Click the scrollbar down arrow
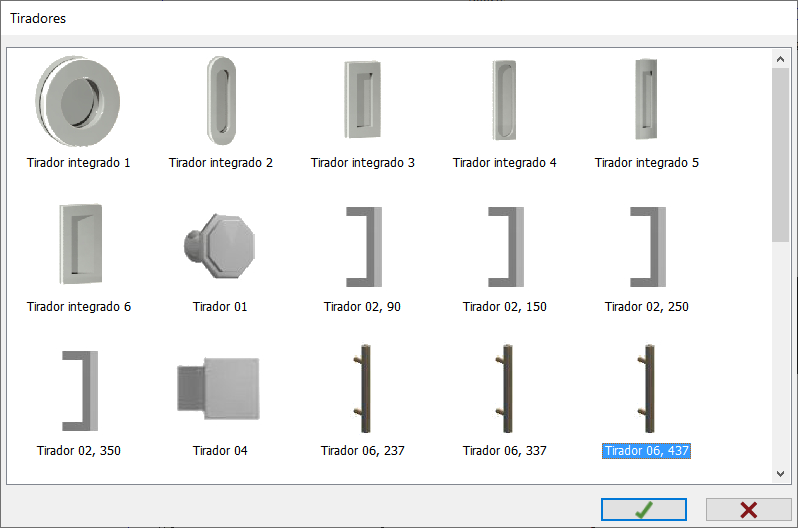The height and width of the screenshot is (528, 798). pos(780,474)
